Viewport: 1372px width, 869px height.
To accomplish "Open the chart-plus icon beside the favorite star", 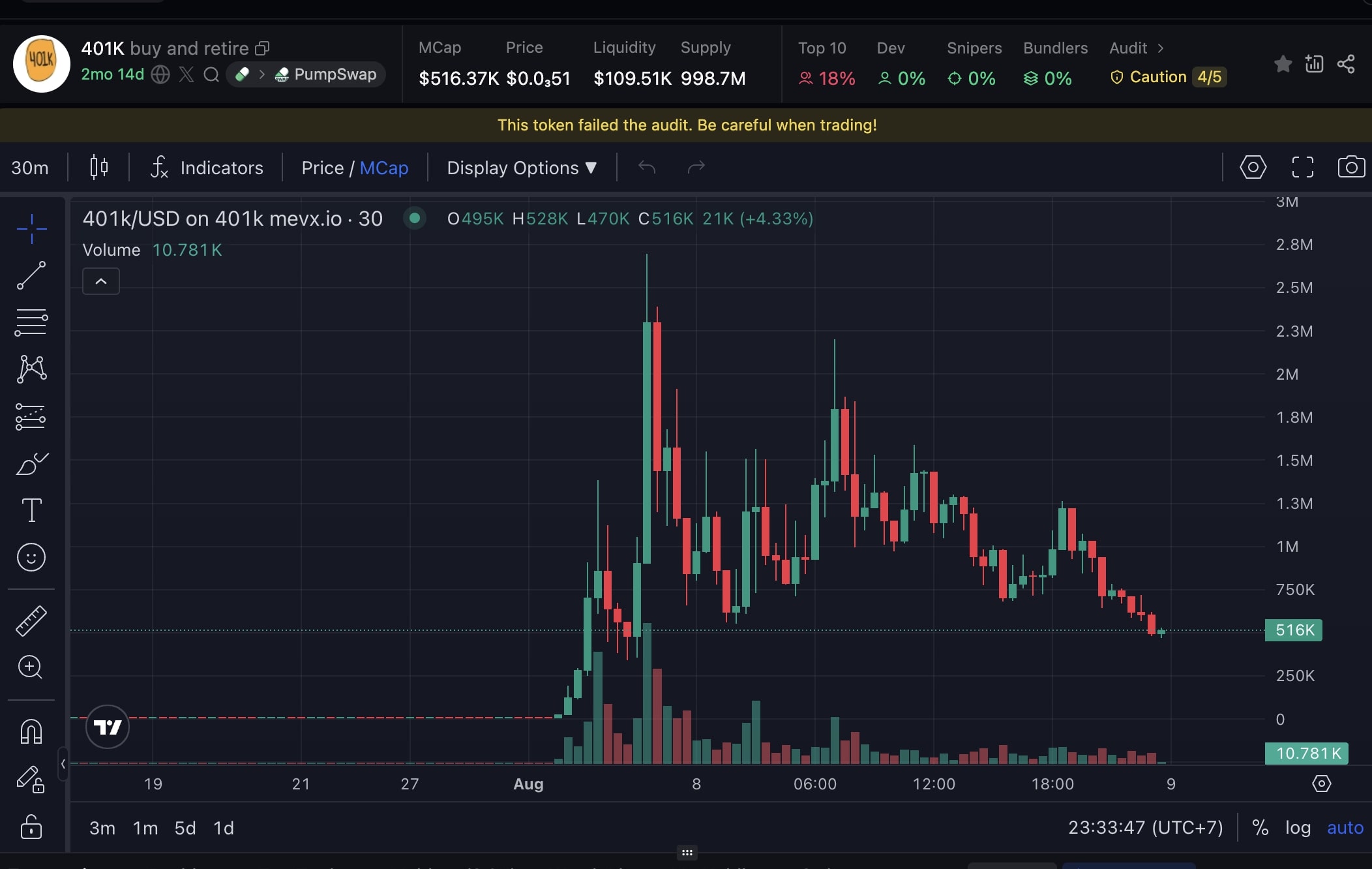I will click(1314, 64).
